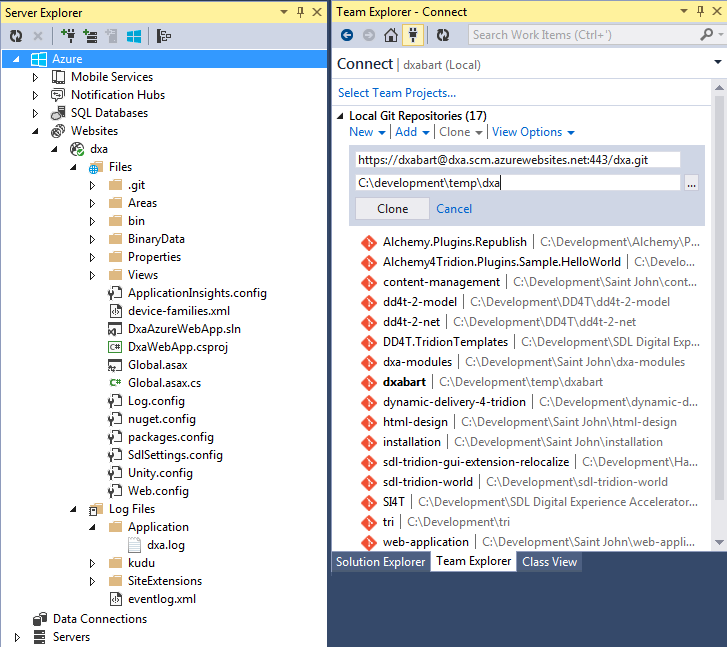Click the Windows Azure connect icon

point(133,36)
